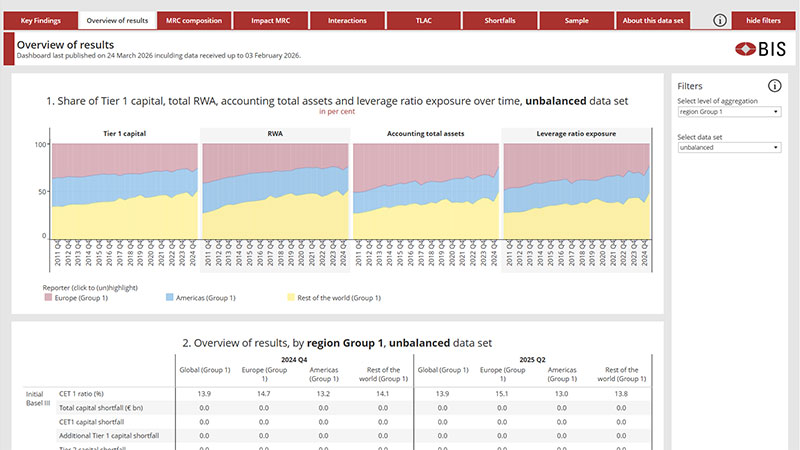Select the TLAC tab
The height and width of the screenshot is (450, 800).
pyautogui.click(x=423, y=20)
